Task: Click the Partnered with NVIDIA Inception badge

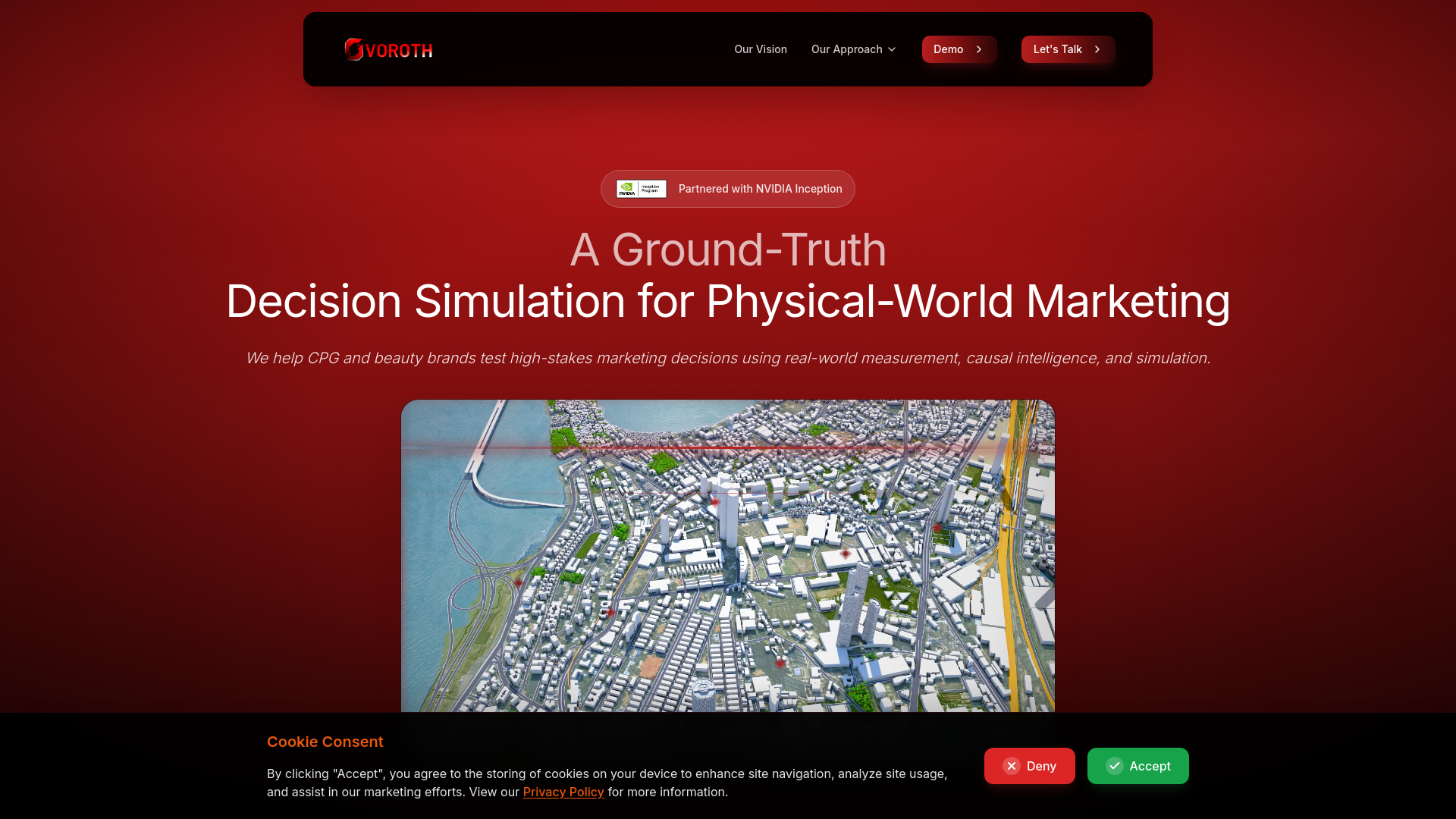Action: 727,189
